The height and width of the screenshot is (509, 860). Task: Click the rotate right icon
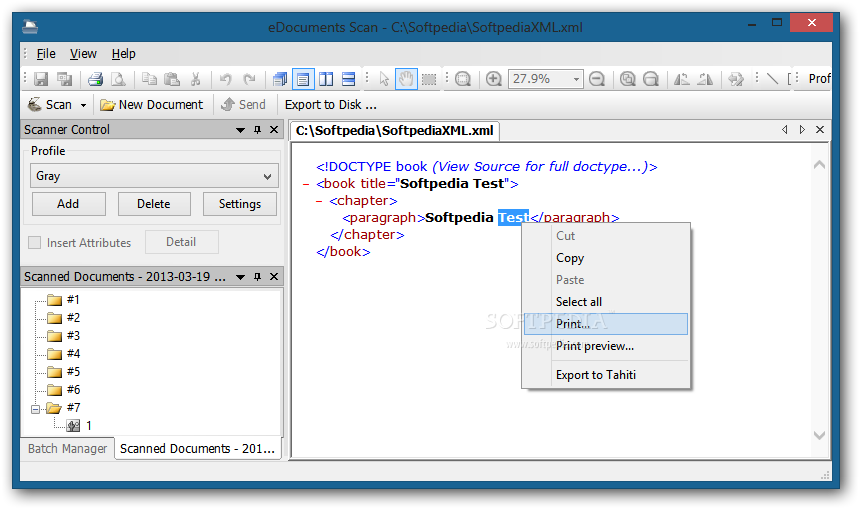pyautogui.click(x=705, y=79)
